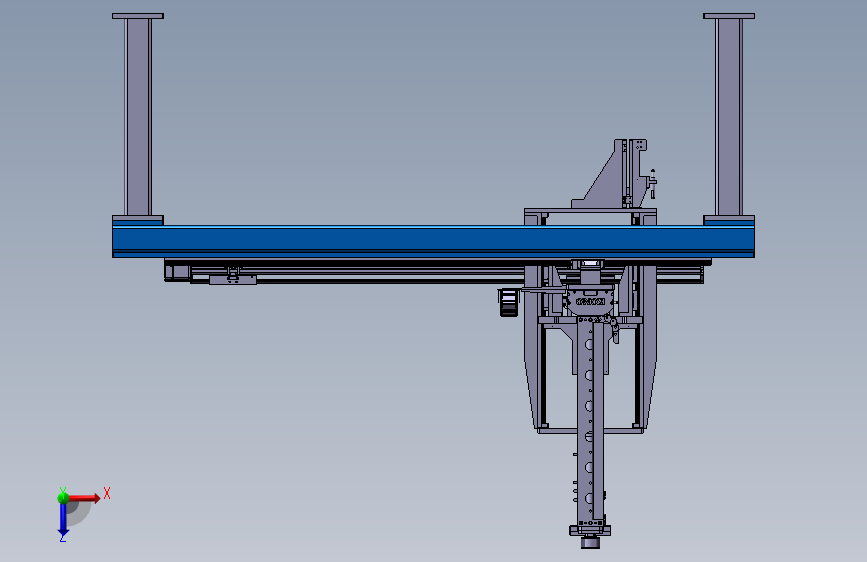Click the red X axis arrow of the triad
The image size is (867, 562).
84,498
